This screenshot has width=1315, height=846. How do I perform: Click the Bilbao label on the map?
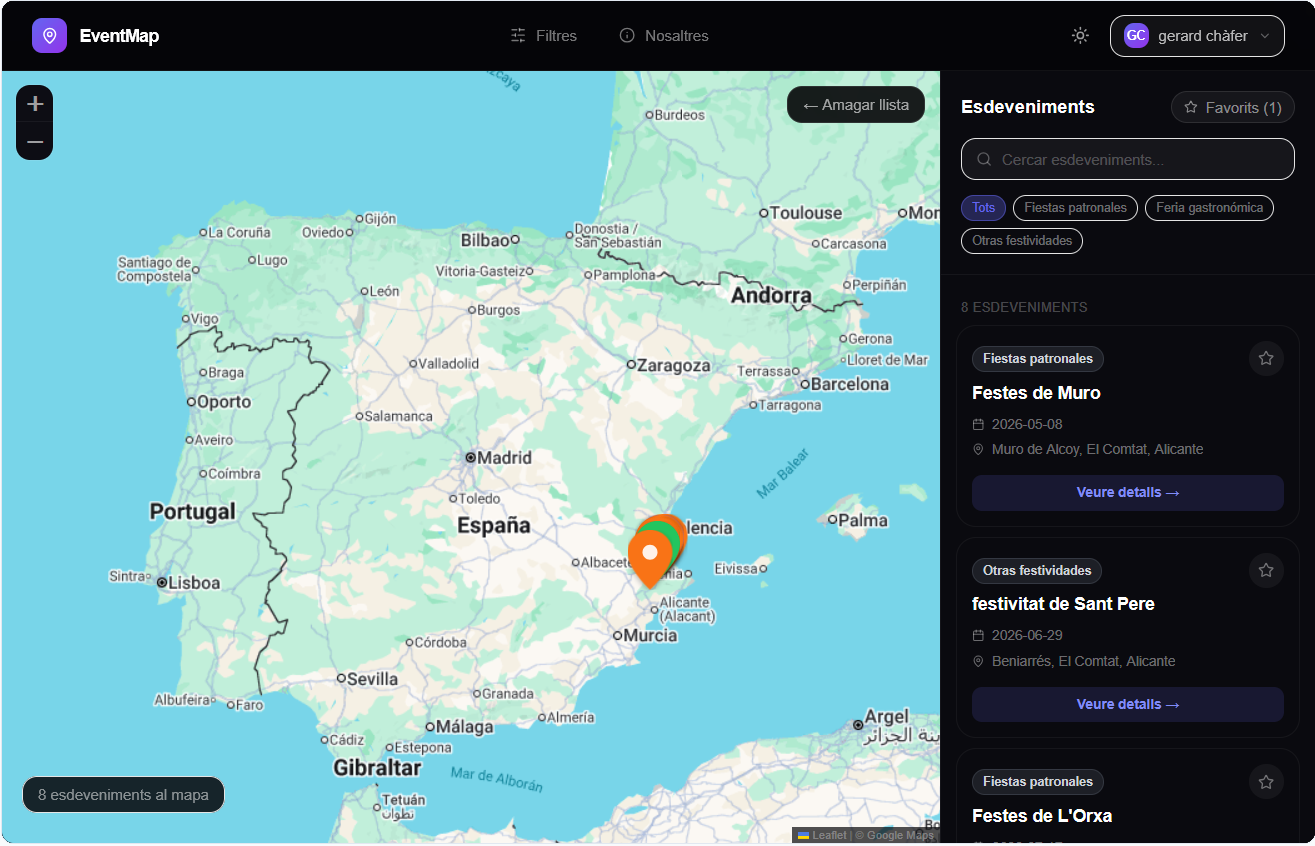(485, 240)
